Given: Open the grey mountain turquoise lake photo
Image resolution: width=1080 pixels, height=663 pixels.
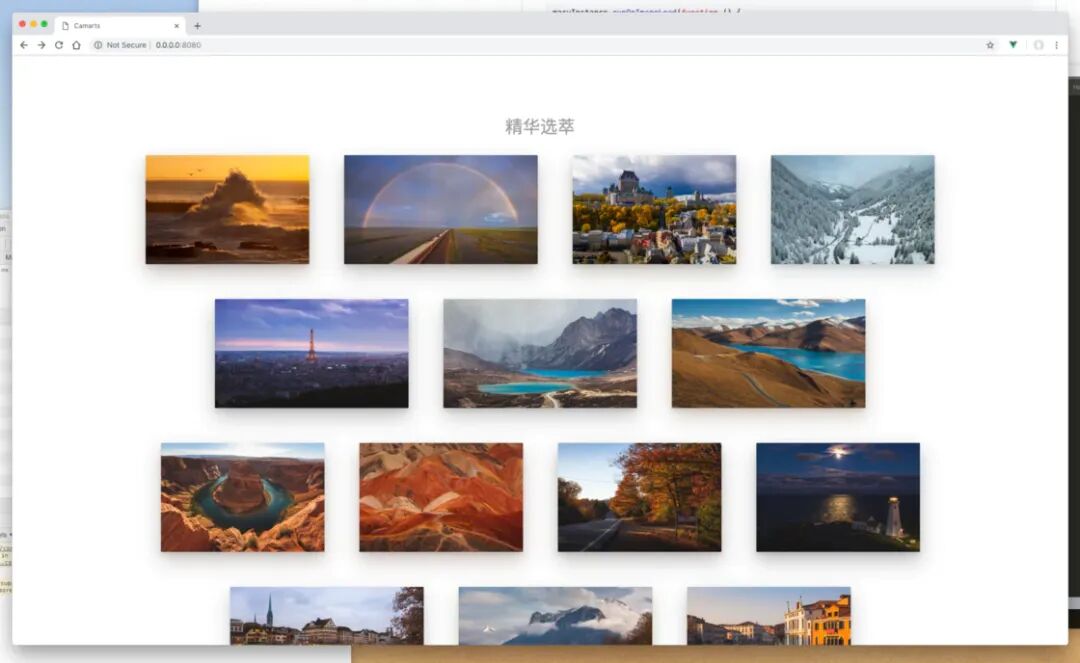Looking at the screenshot, I should point(540,353).
